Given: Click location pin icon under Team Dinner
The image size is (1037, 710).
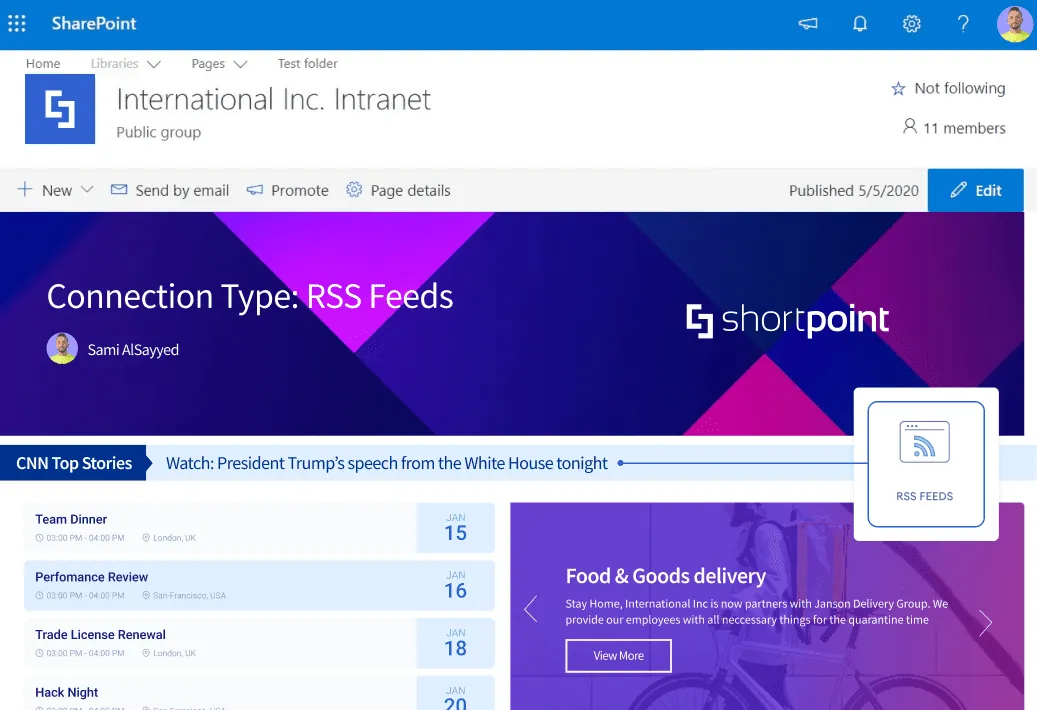Looking at the screenshot, I should click(x=146, y=538).
